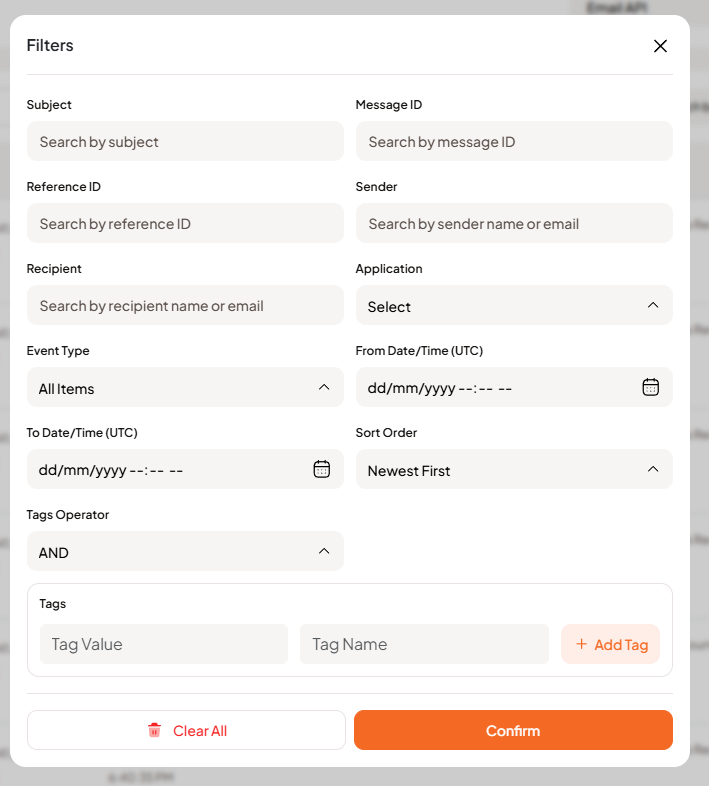This screenshot has height=786, width=709.
Task: Open calendar picker for From Date/Time
Action: click(x=650, y=387)
